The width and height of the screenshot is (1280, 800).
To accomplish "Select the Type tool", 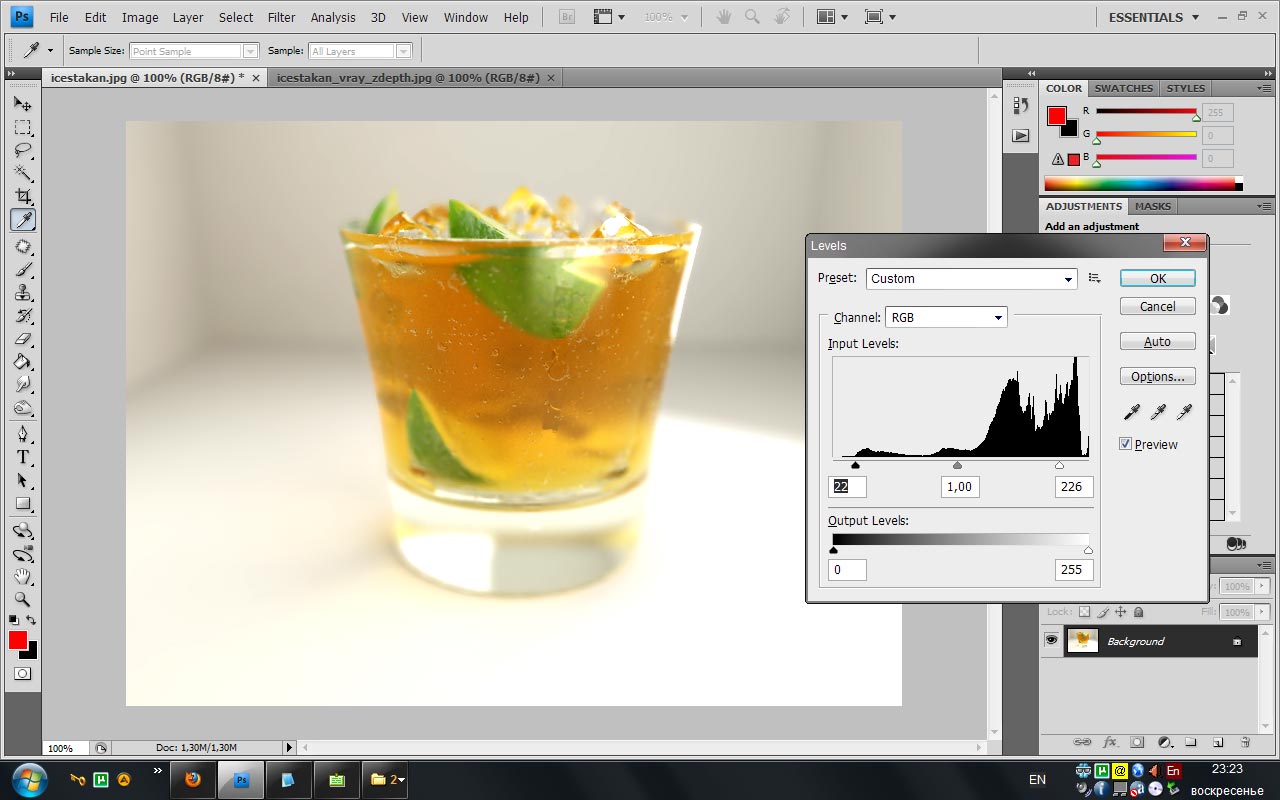I will [22, 458].
